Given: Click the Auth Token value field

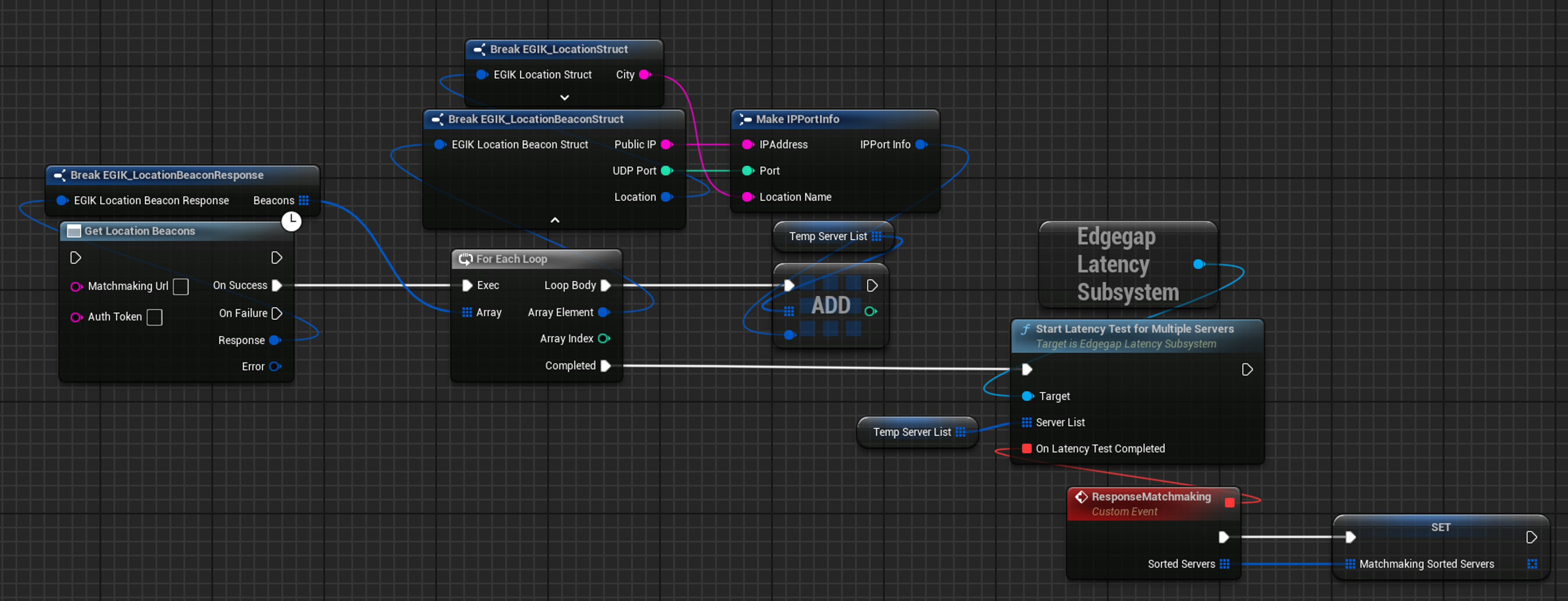Looking at the screenshot, I should pyautogui.click(x=155, y=317).
